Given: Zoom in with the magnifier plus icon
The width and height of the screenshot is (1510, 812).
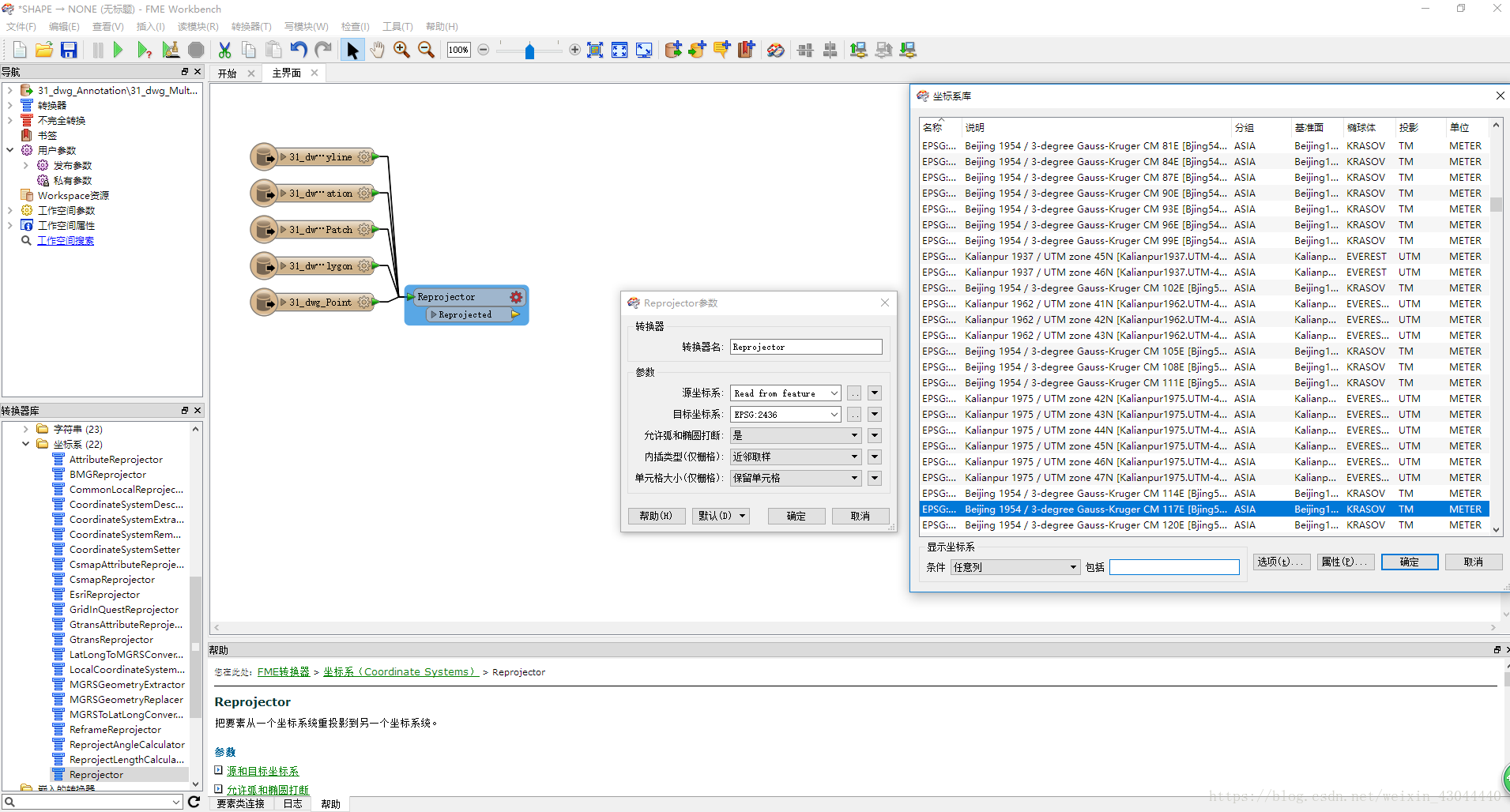Looking at the screenshot, I should click(401, 50).
